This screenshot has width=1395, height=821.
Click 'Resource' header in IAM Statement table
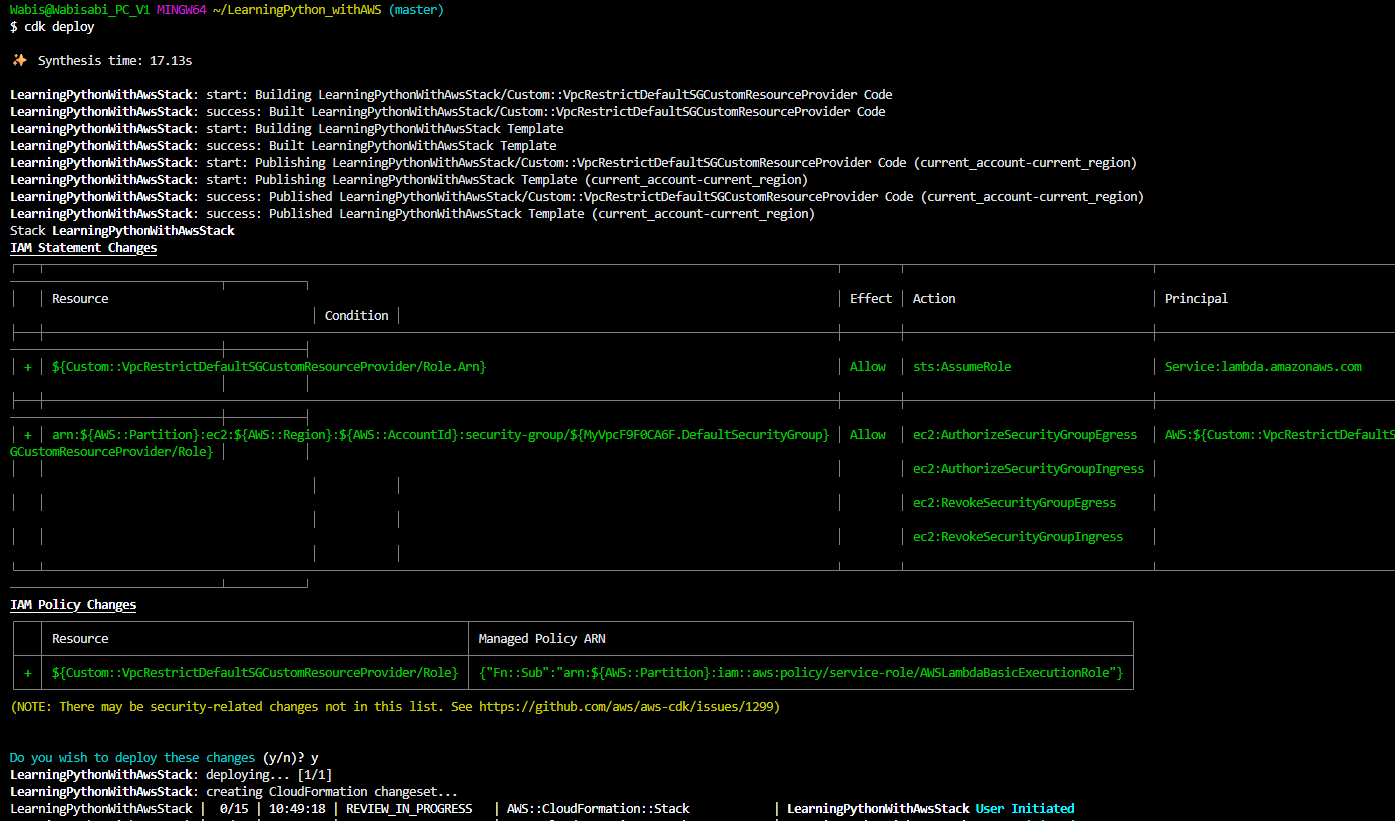pos(80,299)
